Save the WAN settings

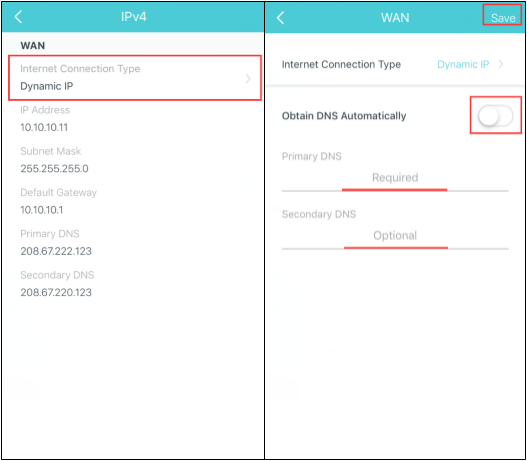pos(503,18)
